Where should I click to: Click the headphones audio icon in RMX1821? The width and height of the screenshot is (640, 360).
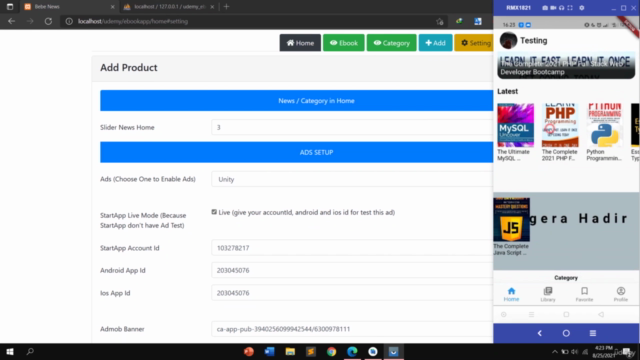pos(562,8)
